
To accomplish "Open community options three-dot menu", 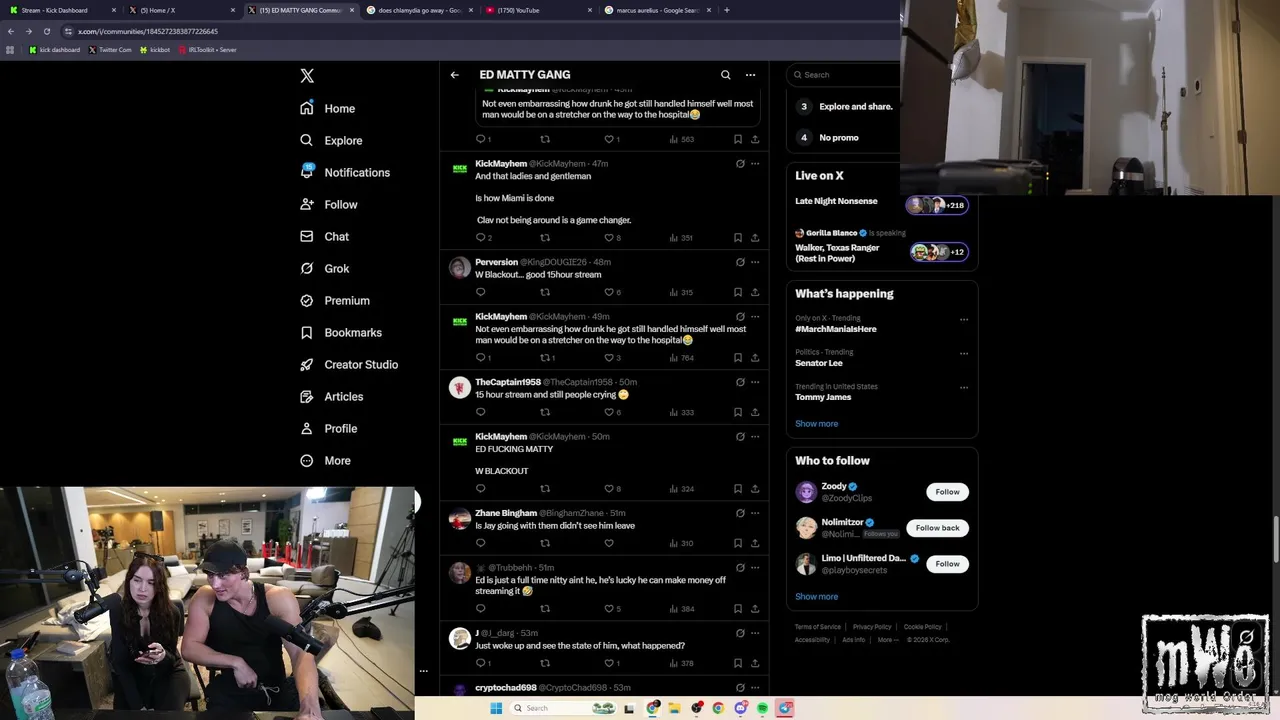I will click(750, 75).
